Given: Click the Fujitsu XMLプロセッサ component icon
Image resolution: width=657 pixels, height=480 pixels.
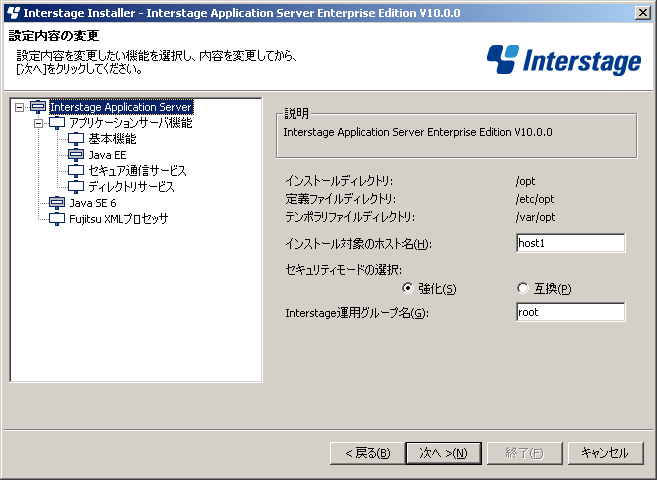Looking at the screenshot, I should pos(57,219).
